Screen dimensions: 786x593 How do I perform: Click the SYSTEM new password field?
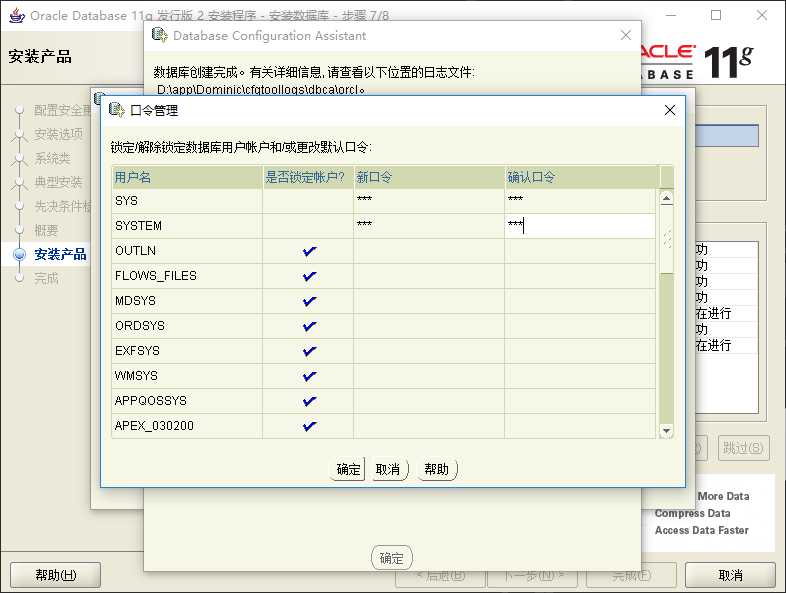tap(429, 226)
